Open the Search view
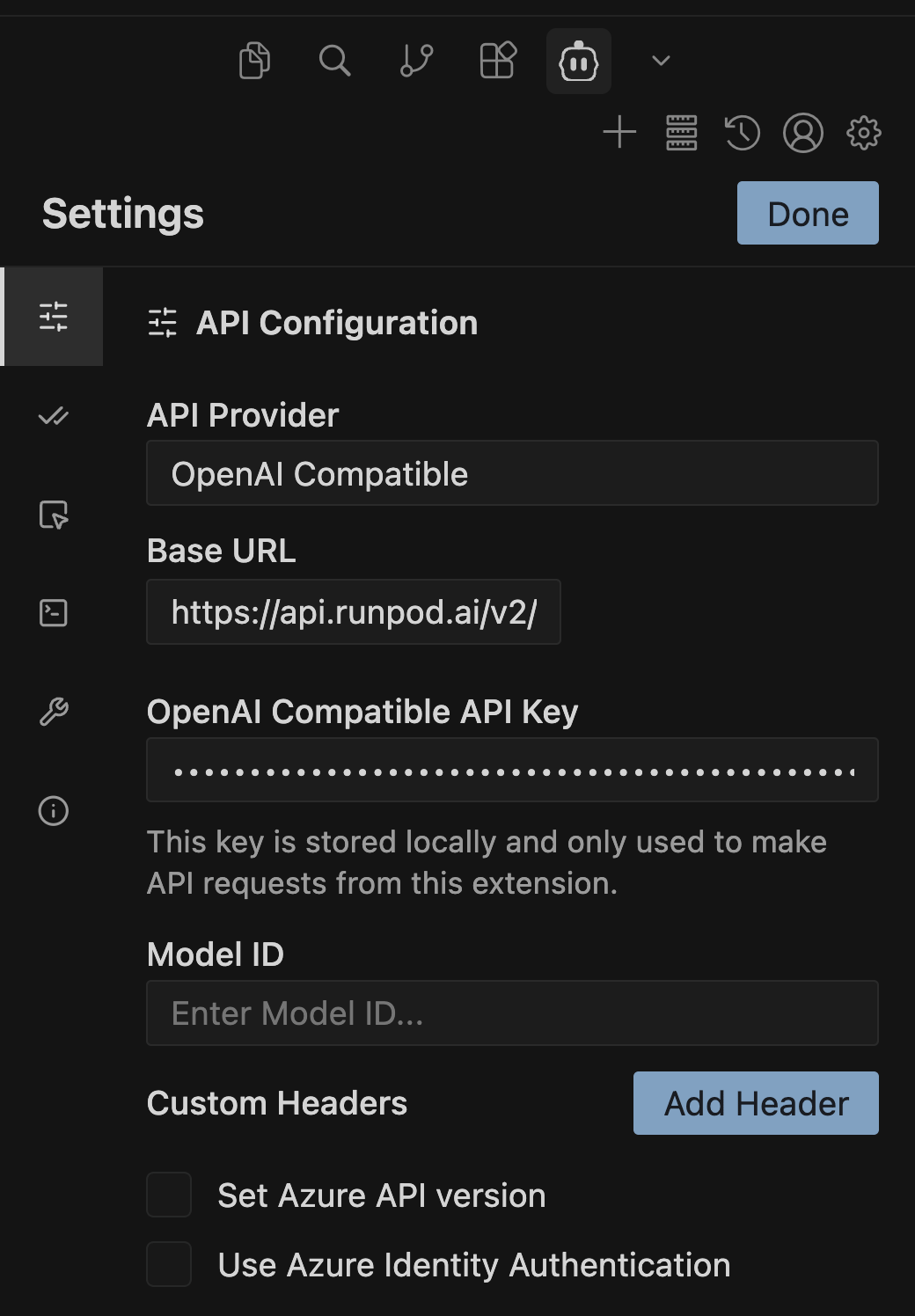The width and height of the screenshot is (915, 1316). [x=334, y=61]
